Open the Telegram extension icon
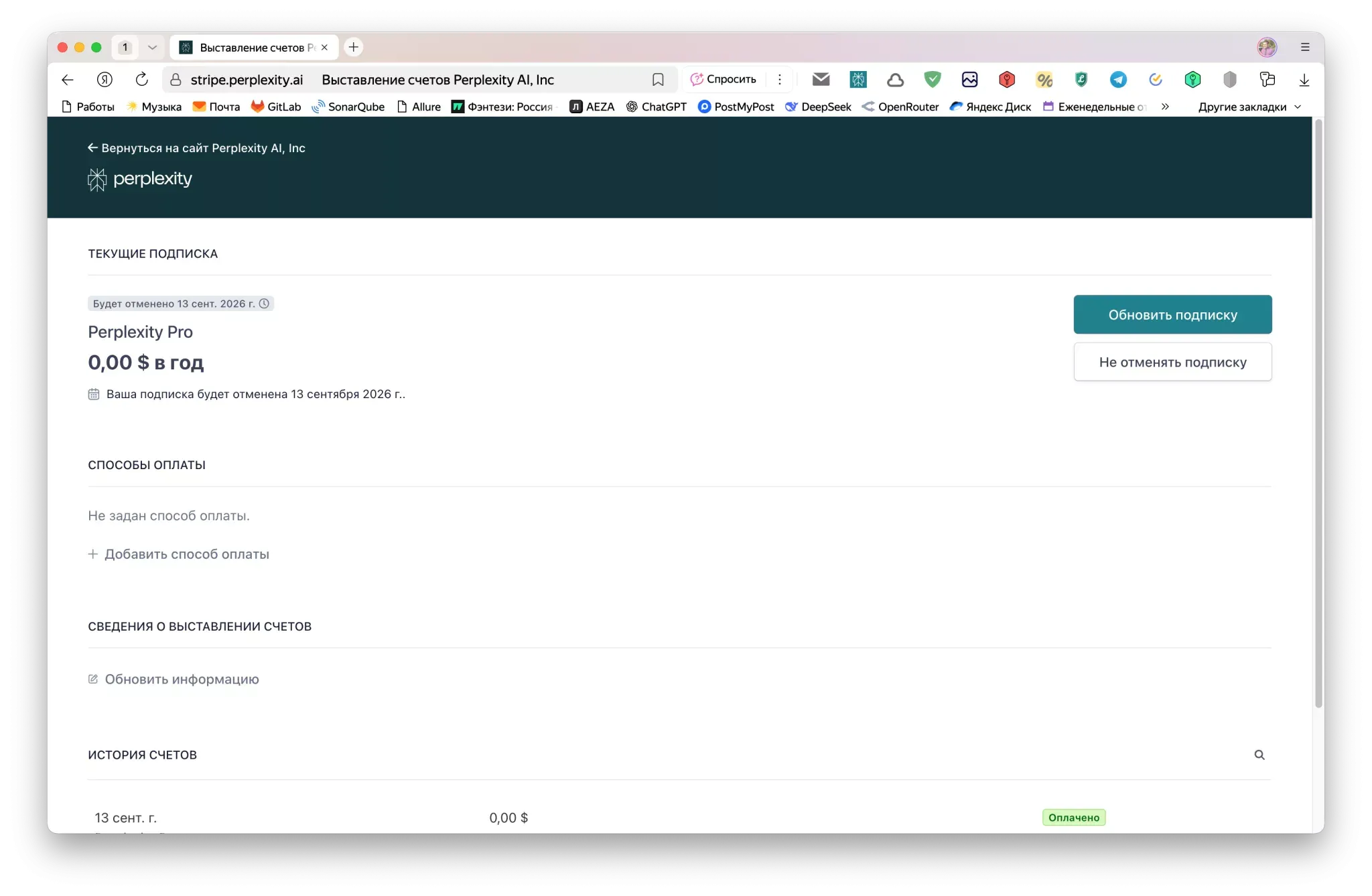This screenshot has height=896, width=1372. (1118, 80)
